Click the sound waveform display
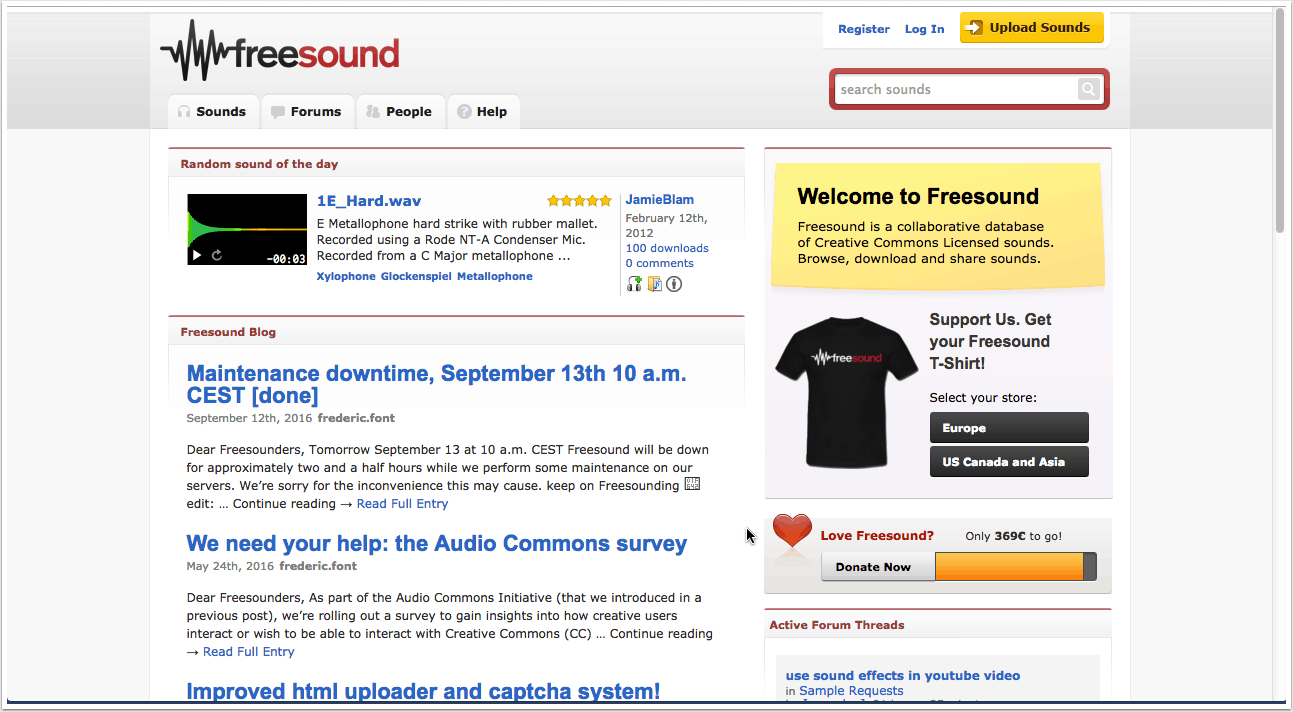Screen dimensions: 1293x712 click(x=247, y=222)
